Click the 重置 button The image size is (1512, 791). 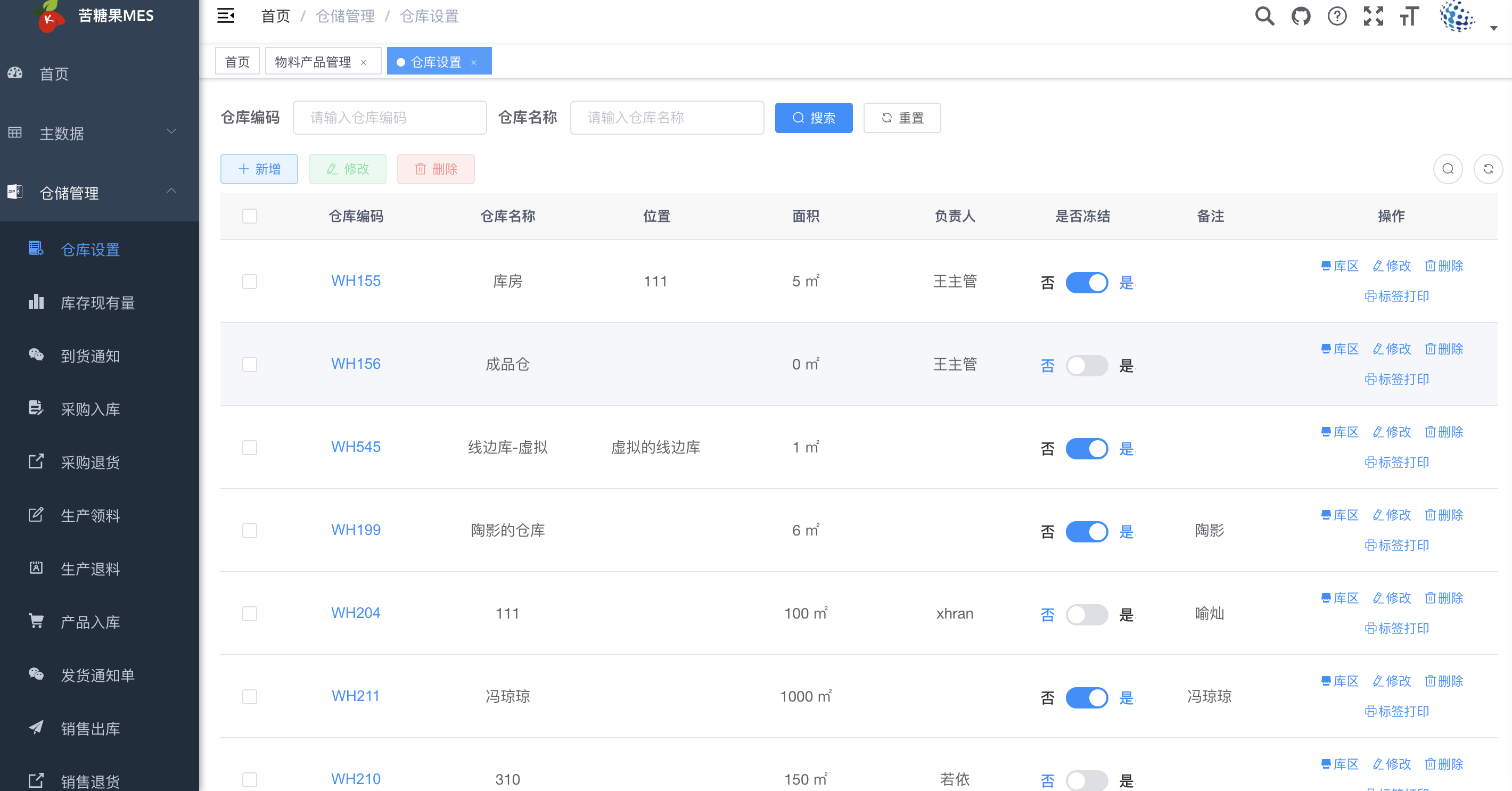[901, 118]
